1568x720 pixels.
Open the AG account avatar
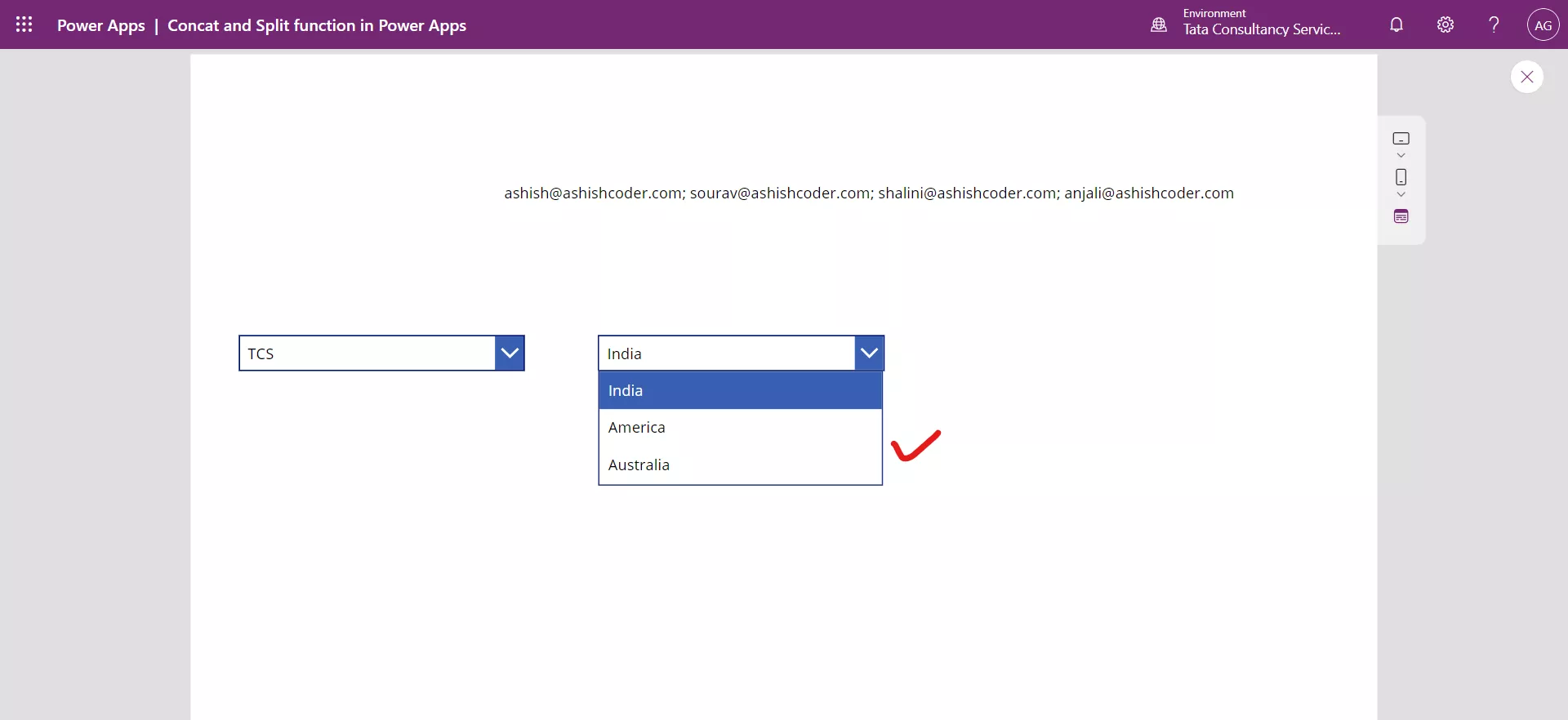click(x=1543, y=24)
